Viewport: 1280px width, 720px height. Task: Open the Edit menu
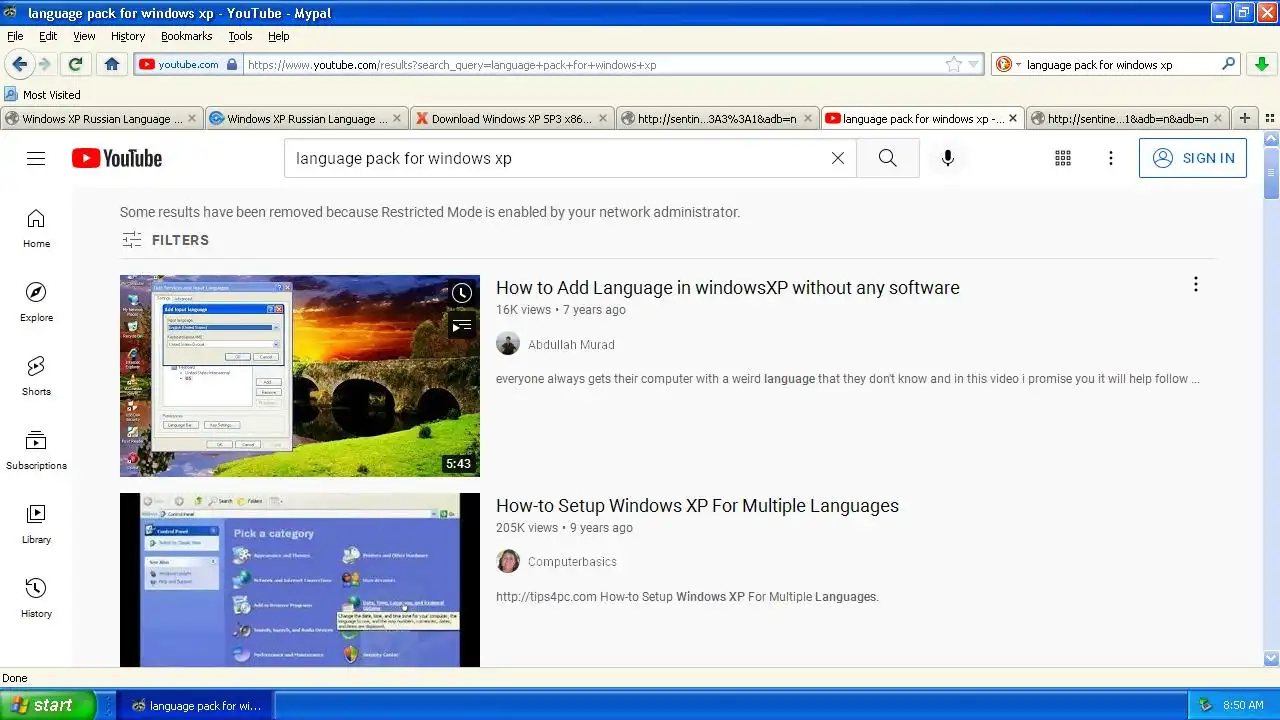[x=48, y=36]
